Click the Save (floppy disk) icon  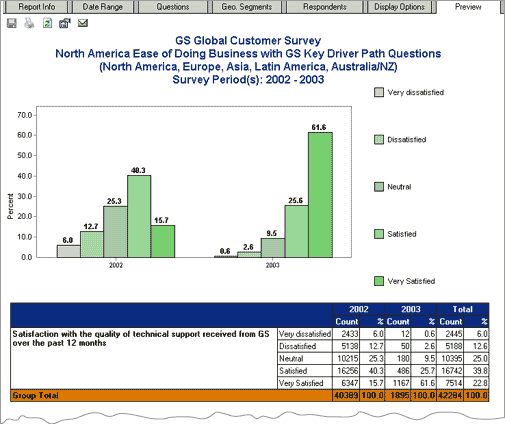click(12, 23)
